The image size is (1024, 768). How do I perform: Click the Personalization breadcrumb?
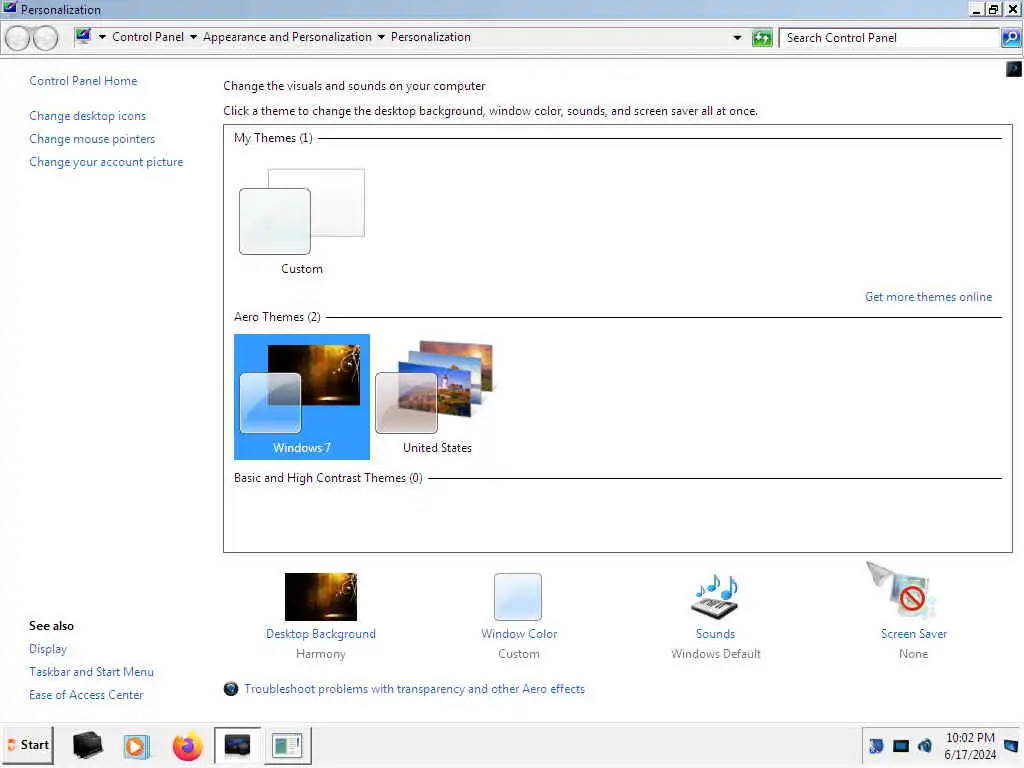click(x=430, y=37)
